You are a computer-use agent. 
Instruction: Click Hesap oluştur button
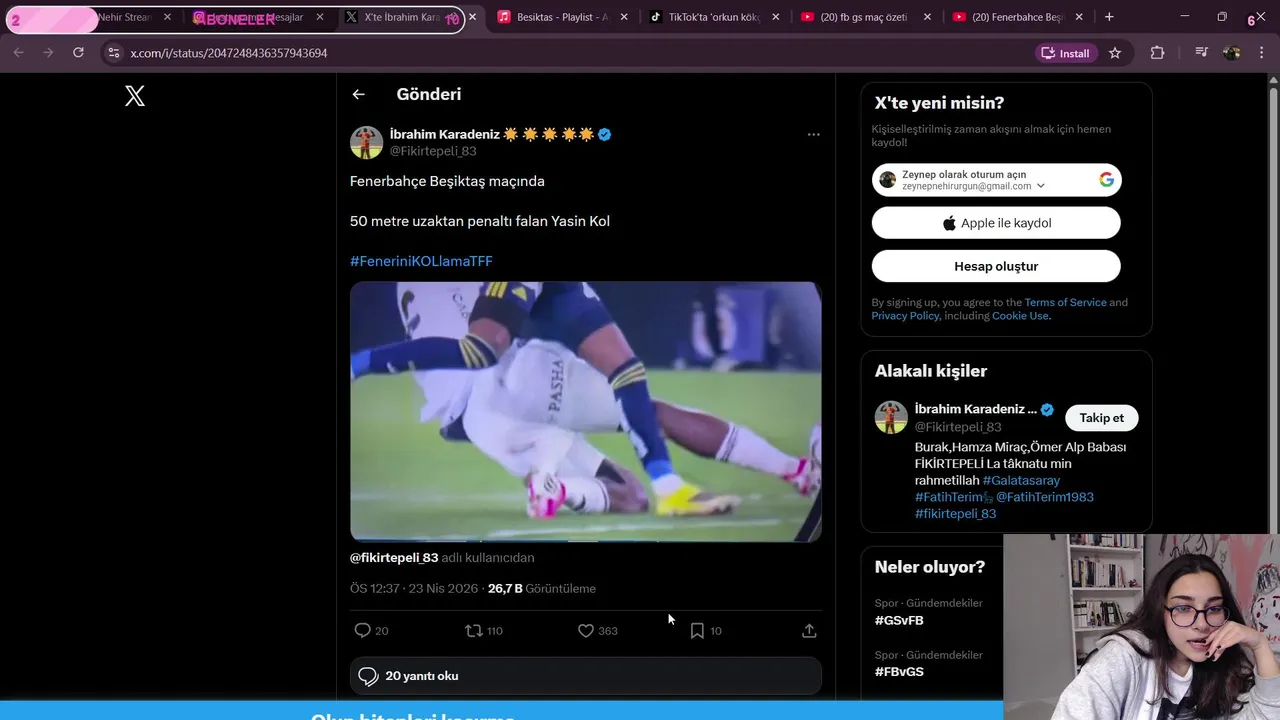[996, 266]
